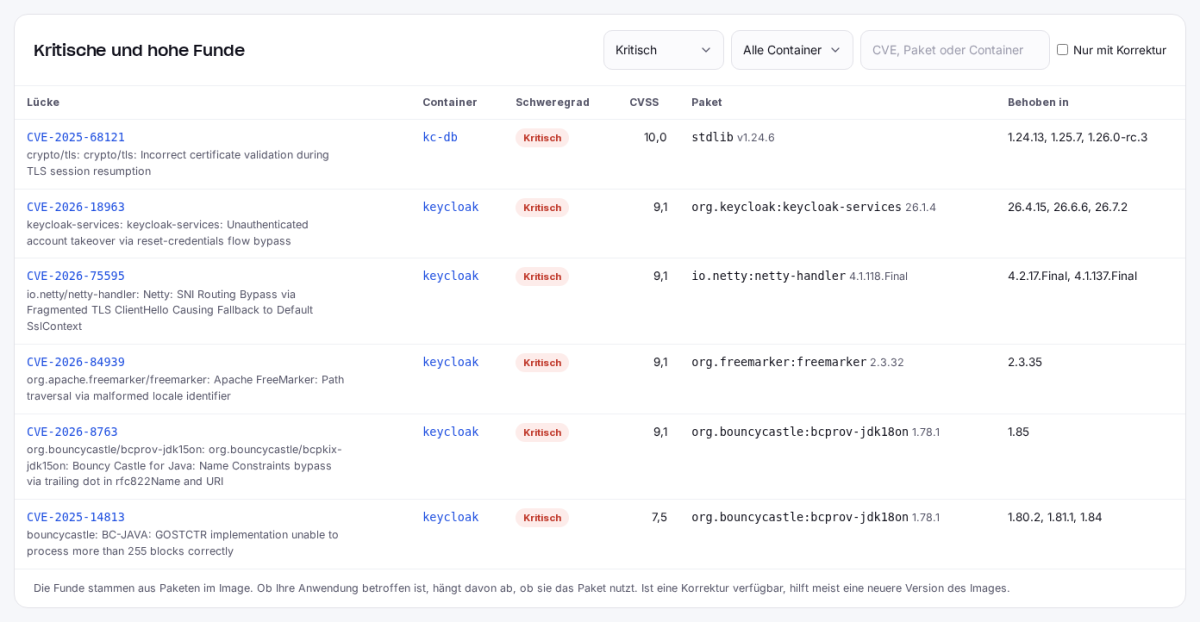1200x622 pixels.
Task: Select the CVSS score 7,5
Action: (659, 517)
